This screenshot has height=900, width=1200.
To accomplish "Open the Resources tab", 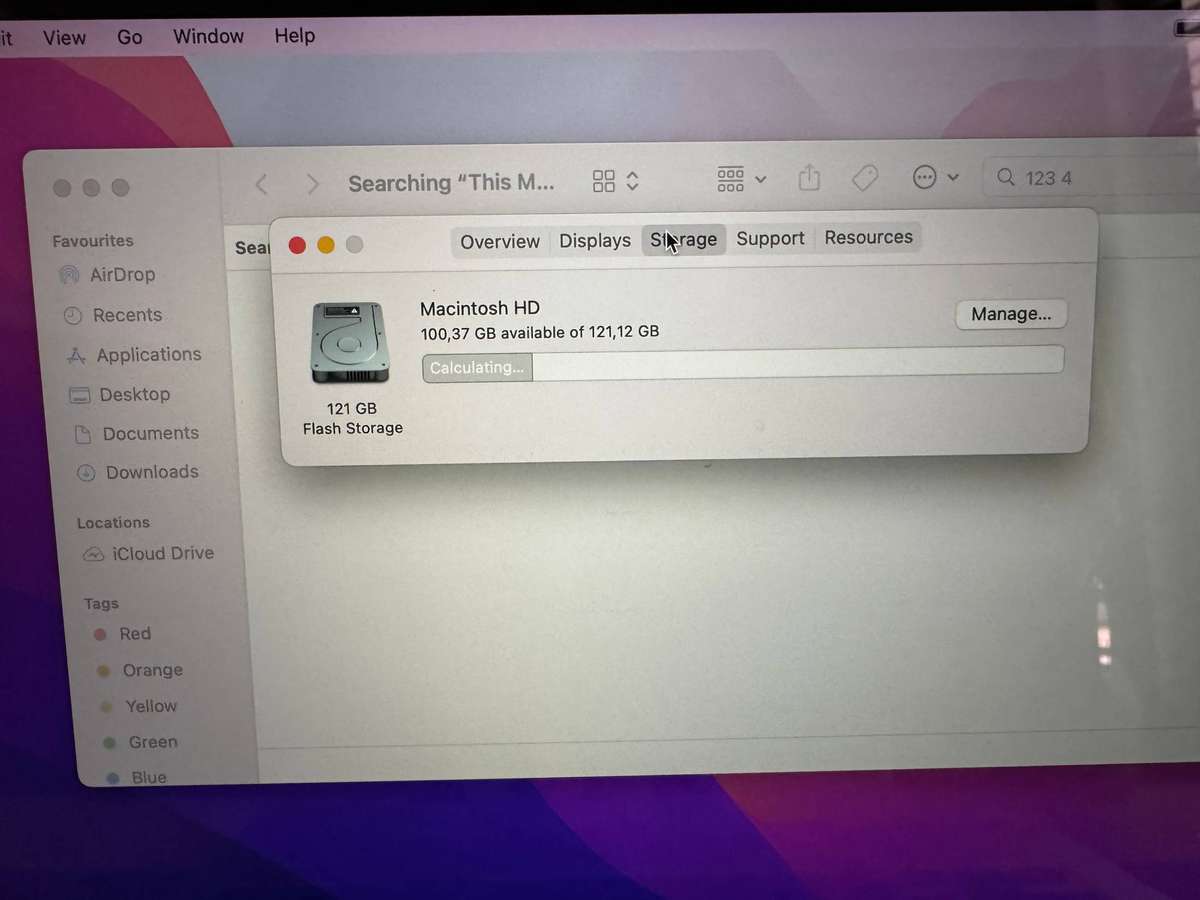I will tap(868, 237).
